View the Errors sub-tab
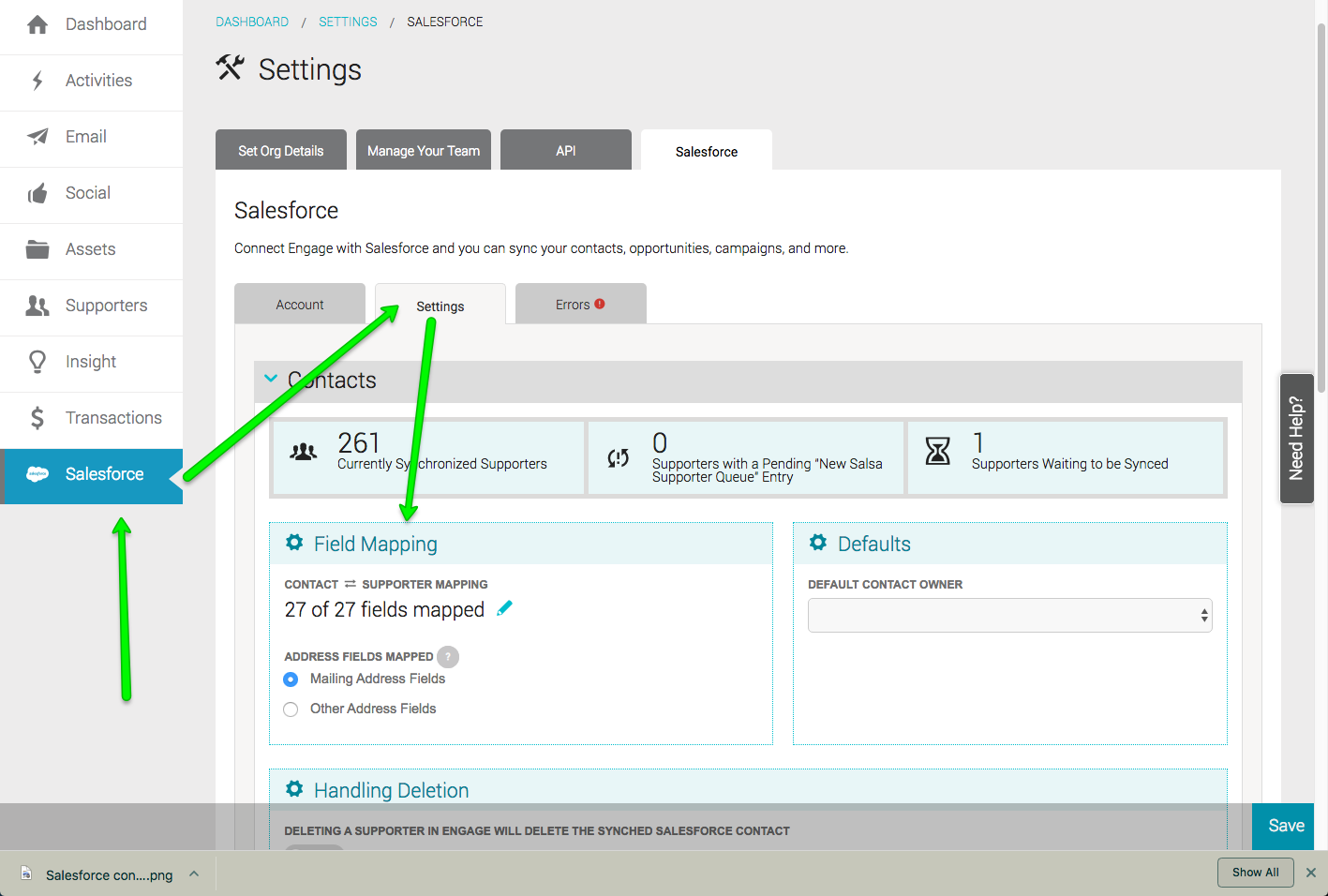 tap(581, 305)
